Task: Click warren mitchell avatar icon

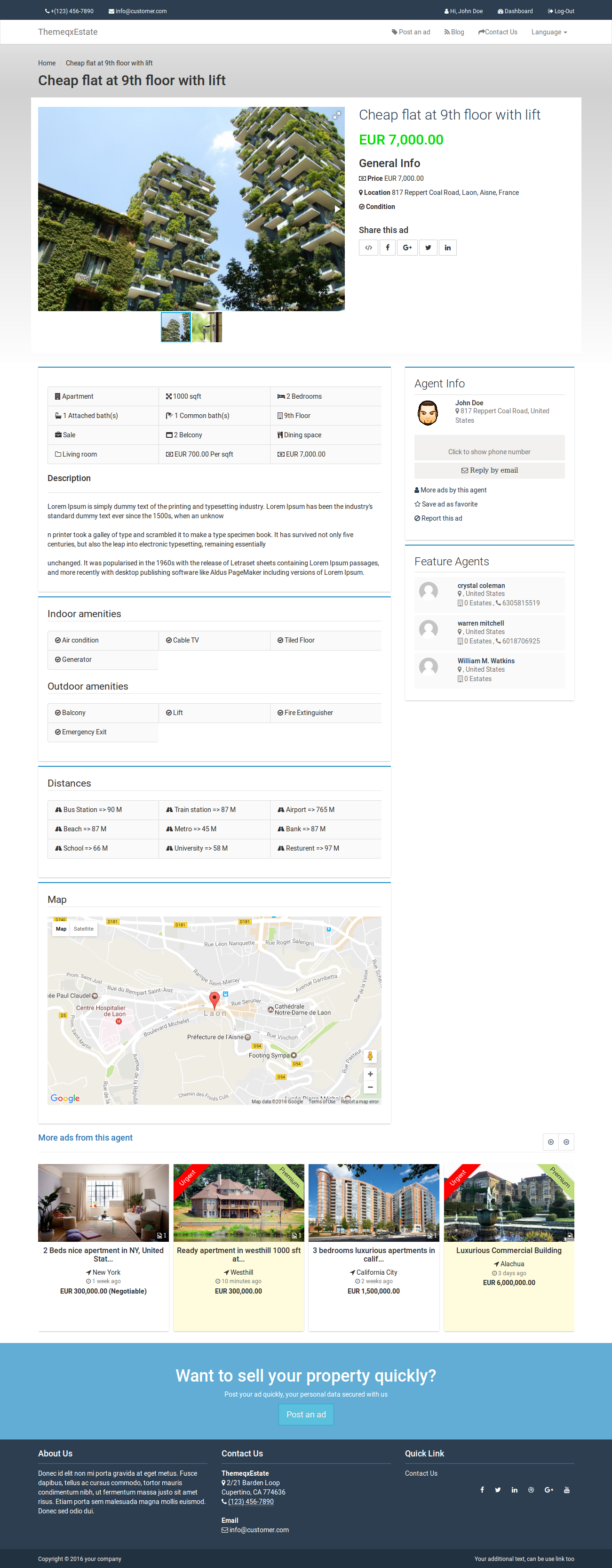Action: (x=429, y=629)
